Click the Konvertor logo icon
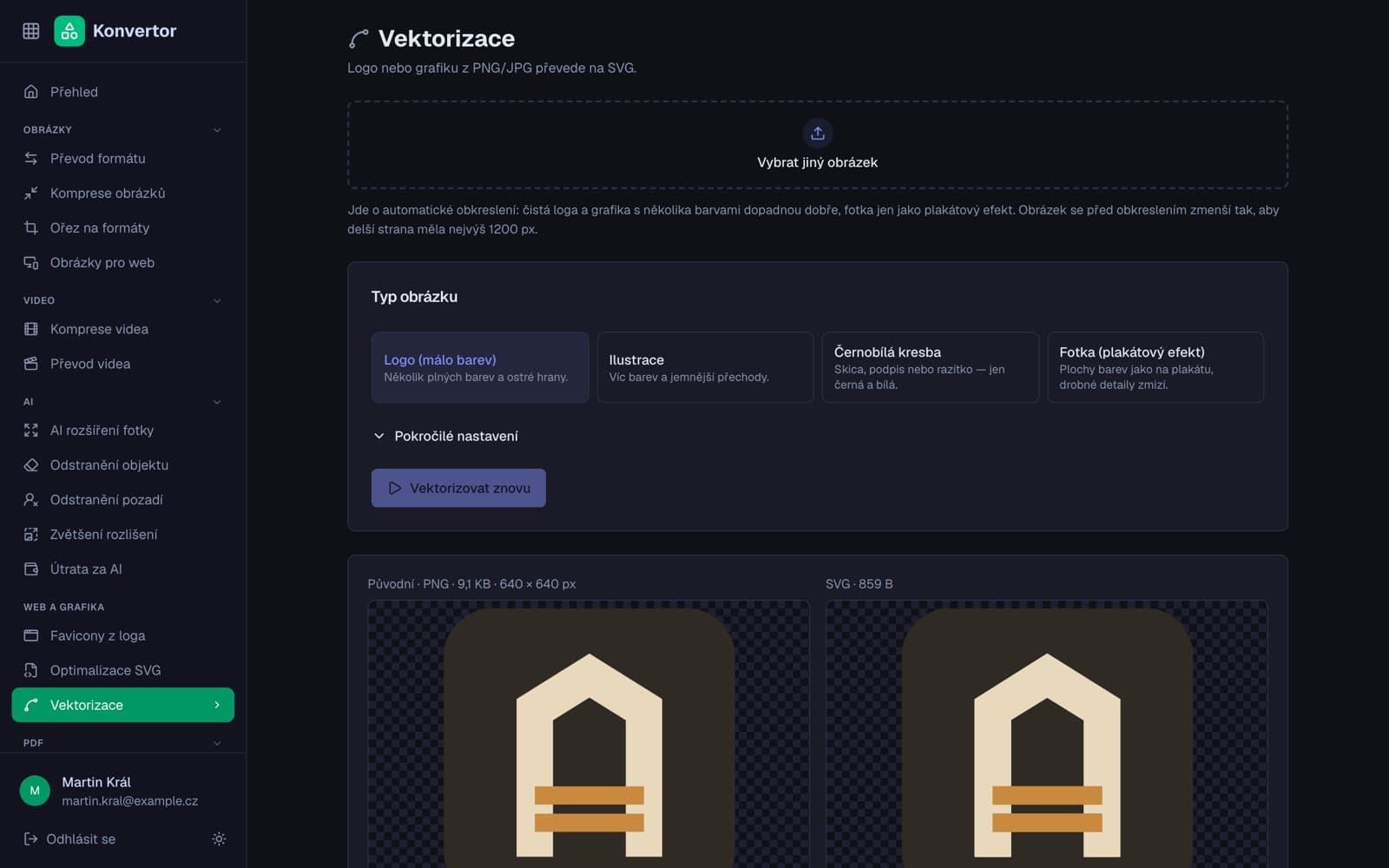The width and height of the screenshot is (1389, 868). (x=69, y=31)
